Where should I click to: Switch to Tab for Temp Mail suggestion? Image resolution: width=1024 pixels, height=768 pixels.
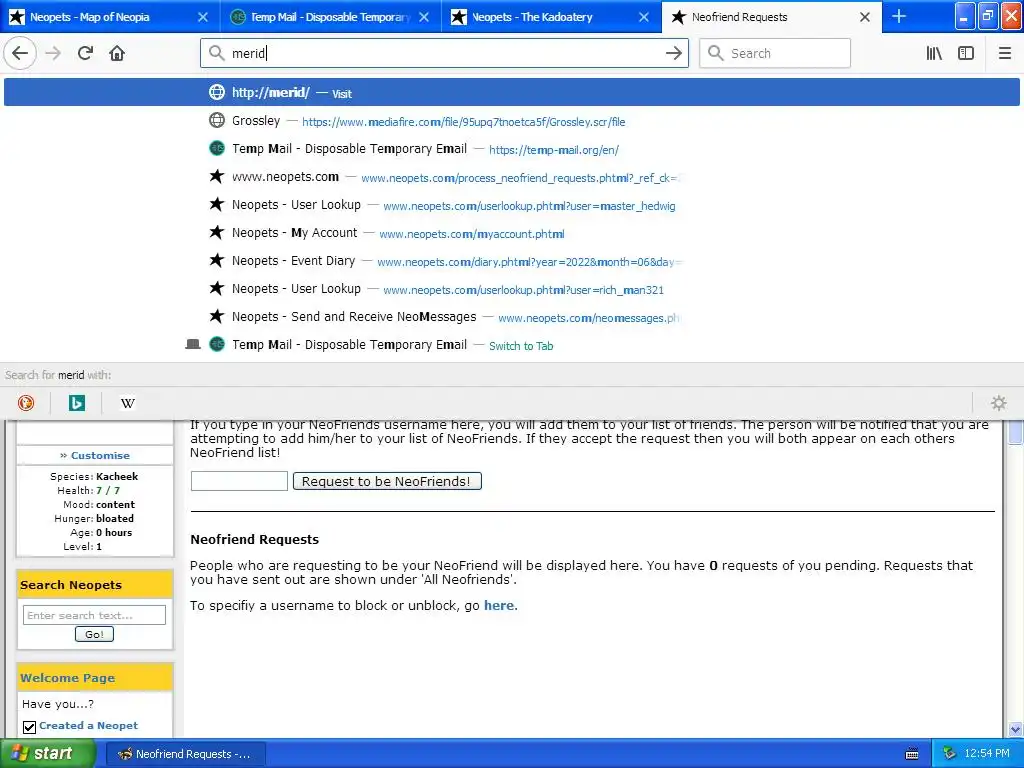[511, 345]
